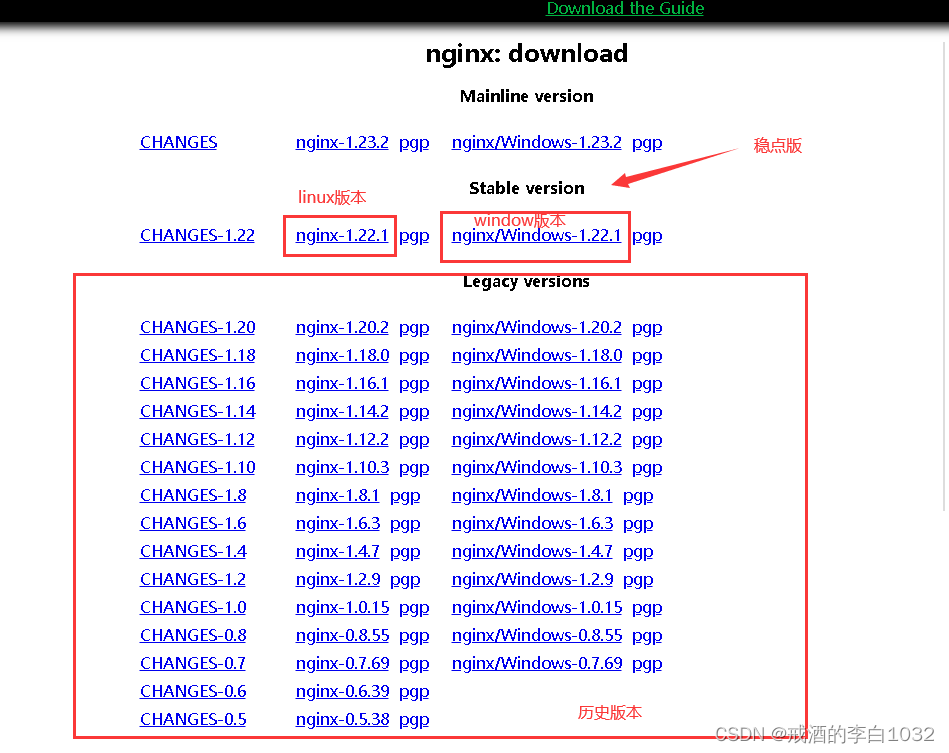Open pgp signature next to nginx-0.6.39
The width and height of the screenshot is (949, 753).
tap(414, 692)
